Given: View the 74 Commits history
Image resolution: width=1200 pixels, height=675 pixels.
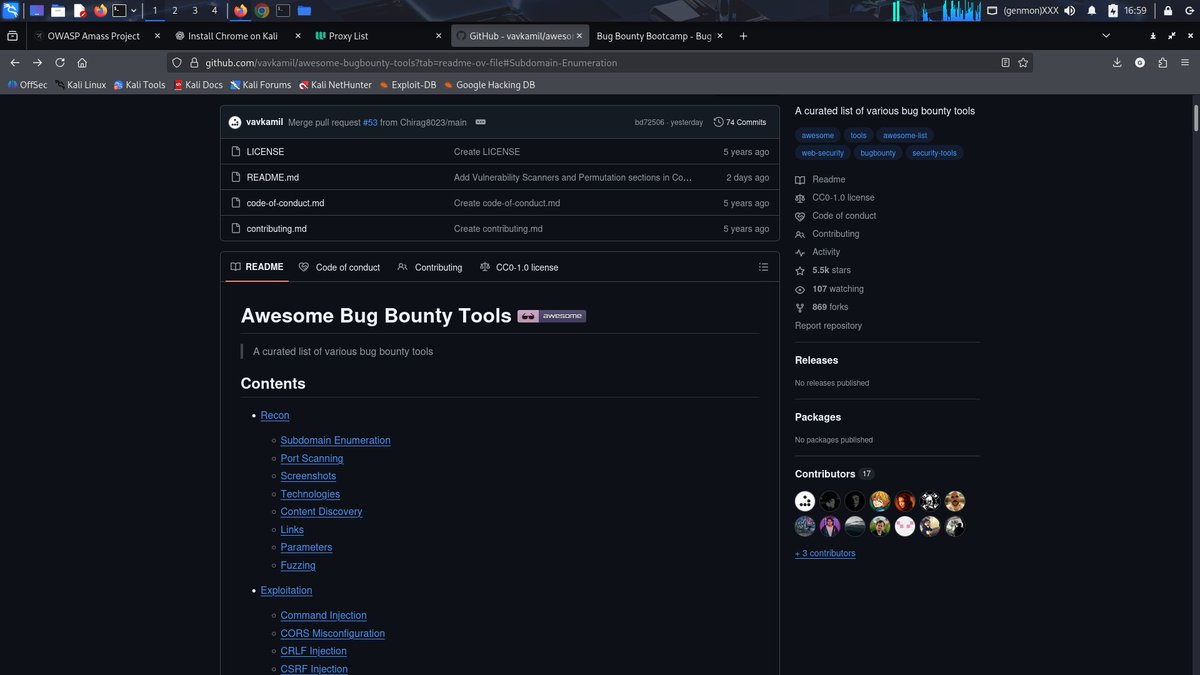Looking at the screenshot, I should click(x=740, y=122).
